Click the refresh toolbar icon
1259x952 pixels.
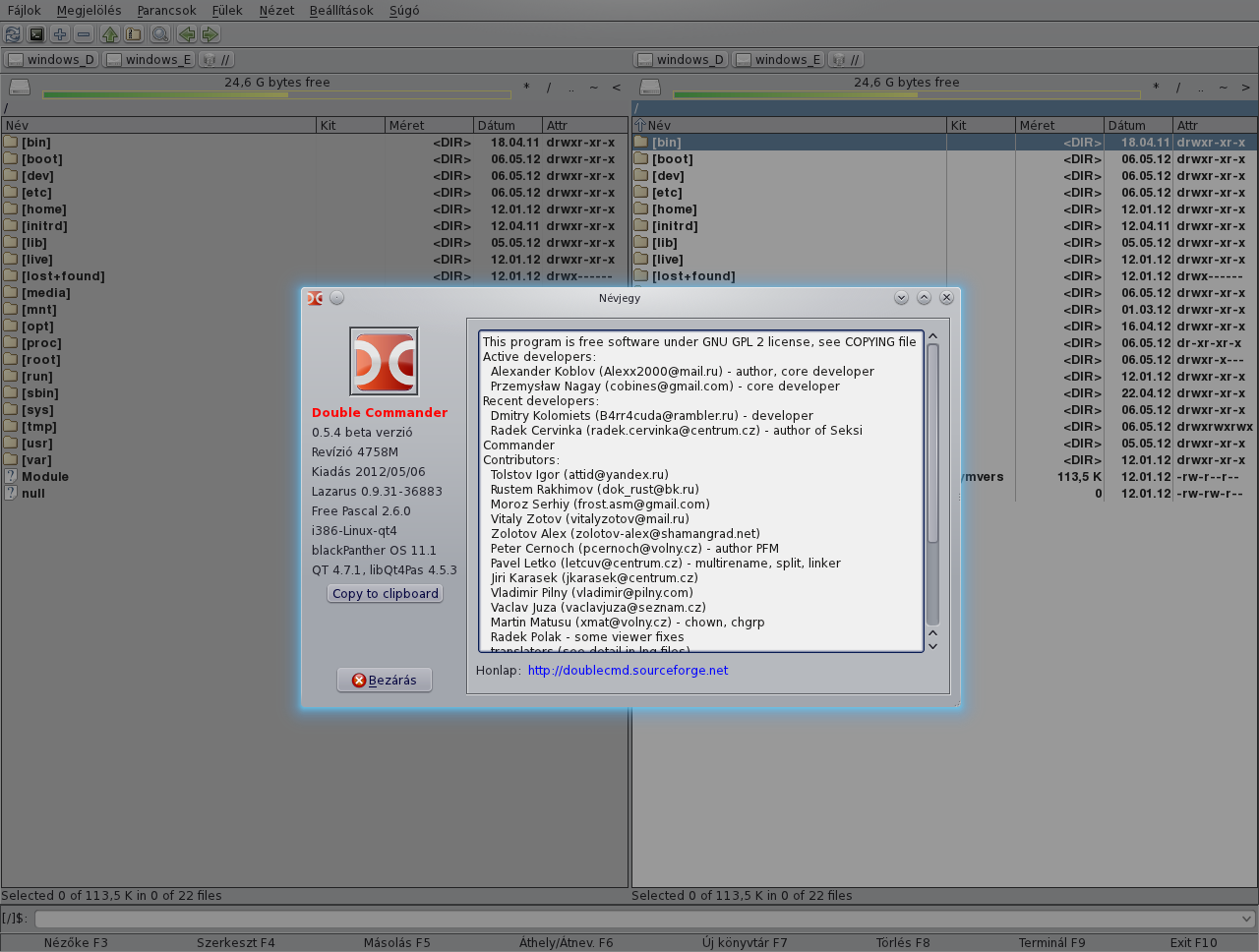13,34
